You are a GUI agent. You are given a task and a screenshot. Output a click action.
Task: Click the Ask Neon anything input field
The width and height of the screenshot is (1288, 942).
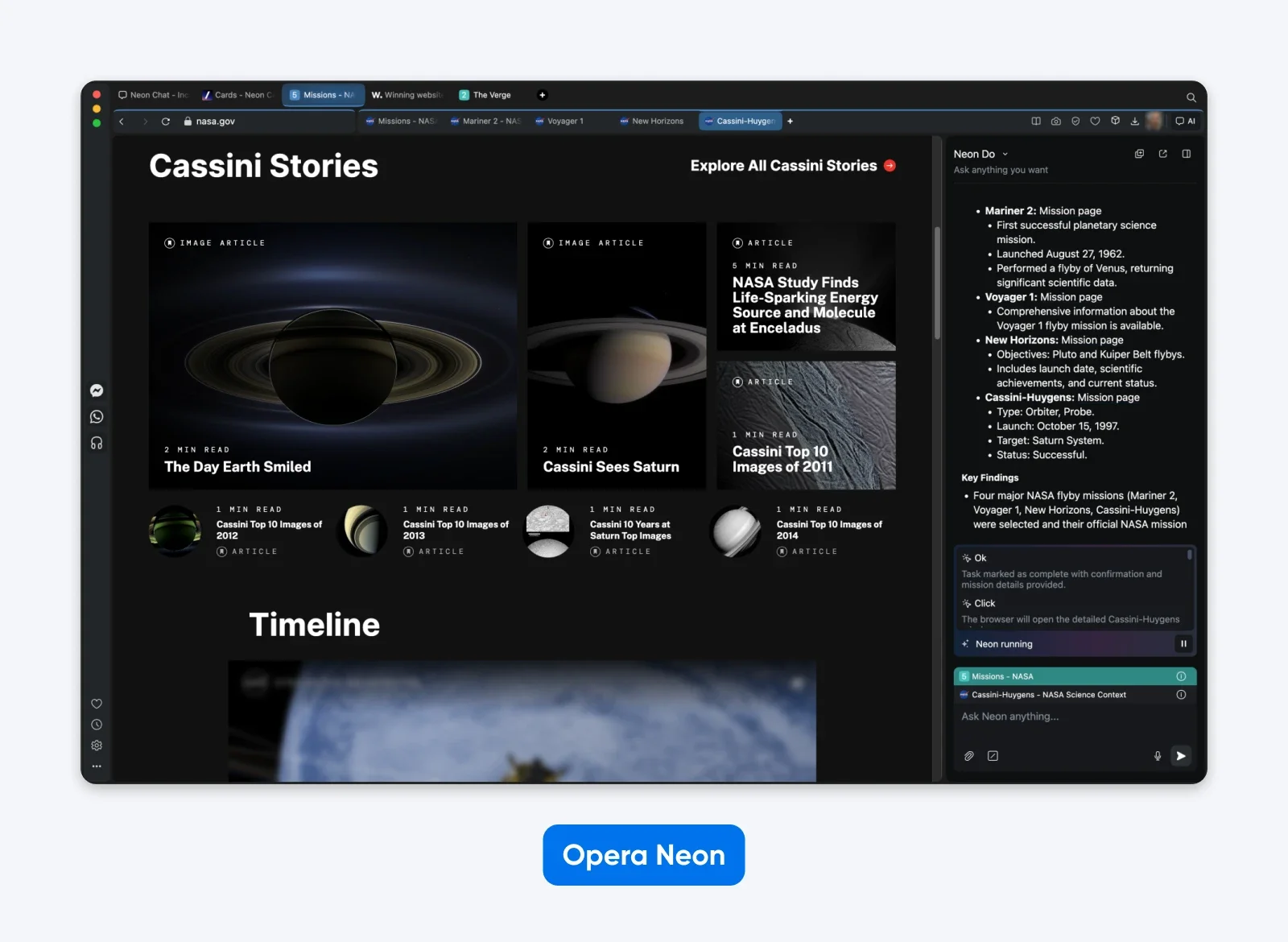click(1046, 717)
